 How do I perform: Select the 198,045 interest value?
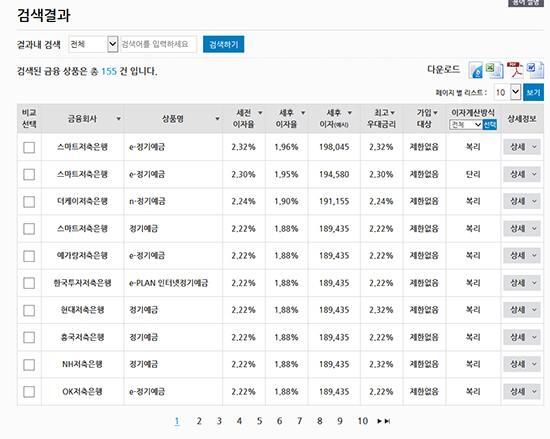click(334, 147)
